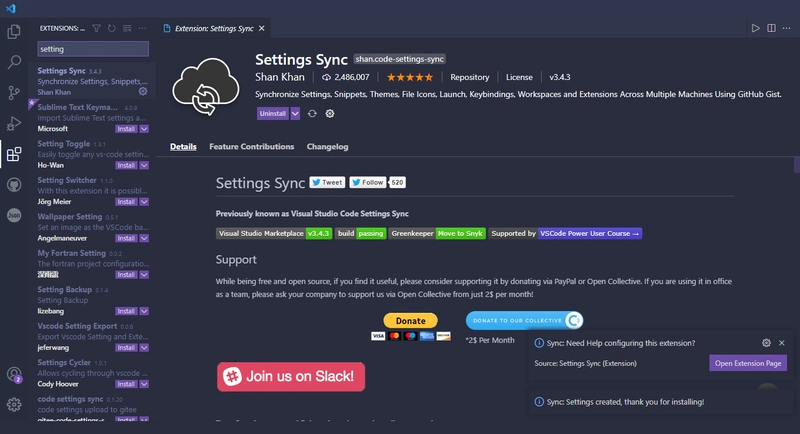Open the Source Control view
The image size is (800, 434).
[x=14, y=93]
